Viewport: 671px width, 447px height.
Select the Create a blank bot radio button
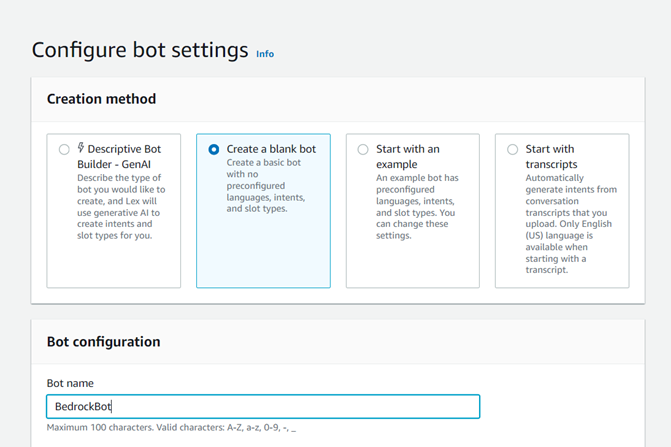tap(214, 149)
